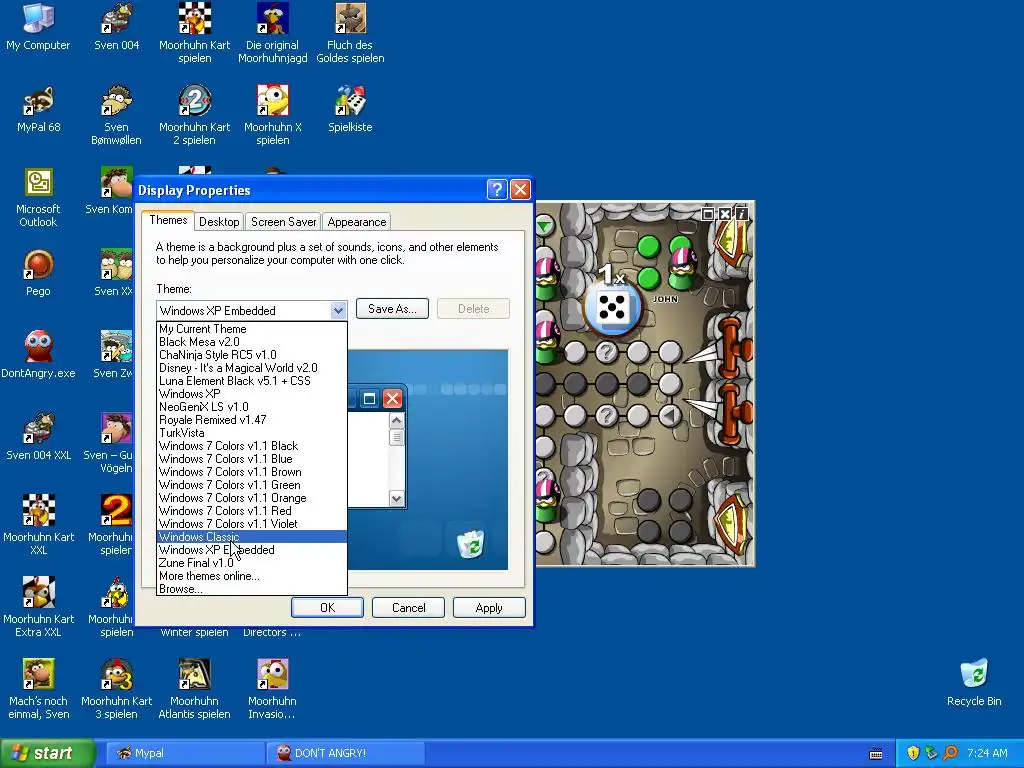The height and width of the screenshot is (768, 1024).
Task: Pick Disney Magical World v2.0 theme
Action: pyautogui.click(x=252, y=368)
